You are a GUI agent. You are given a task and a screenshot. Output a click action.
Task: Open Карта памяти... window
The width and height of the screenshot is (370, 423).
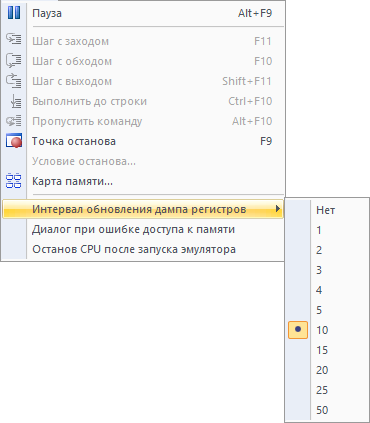(x=143, y=181)
